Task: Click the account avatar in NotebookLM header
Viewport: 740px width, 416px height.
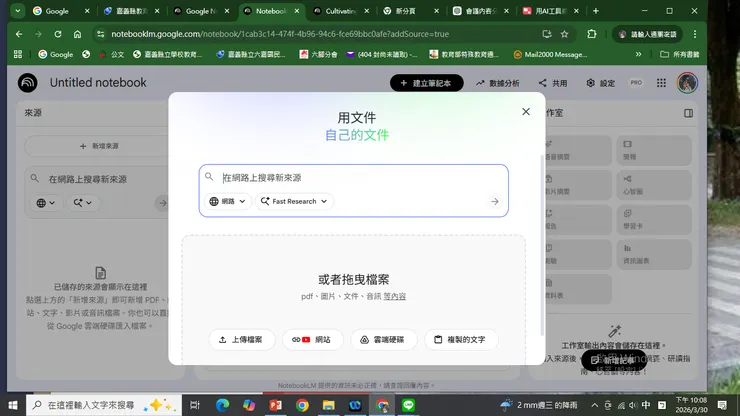Action: [687, 83]
